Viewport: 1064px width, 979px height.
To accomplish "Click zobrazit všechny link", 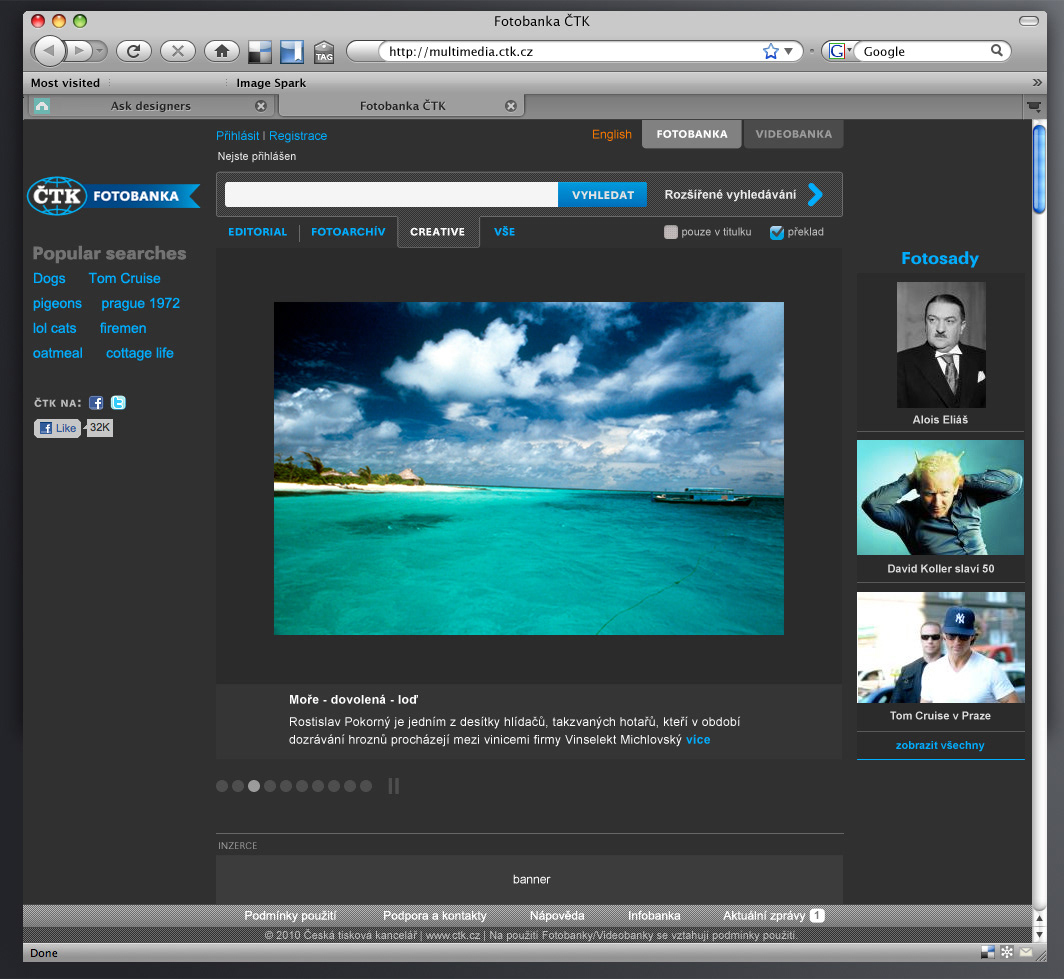I will [940, 745].
